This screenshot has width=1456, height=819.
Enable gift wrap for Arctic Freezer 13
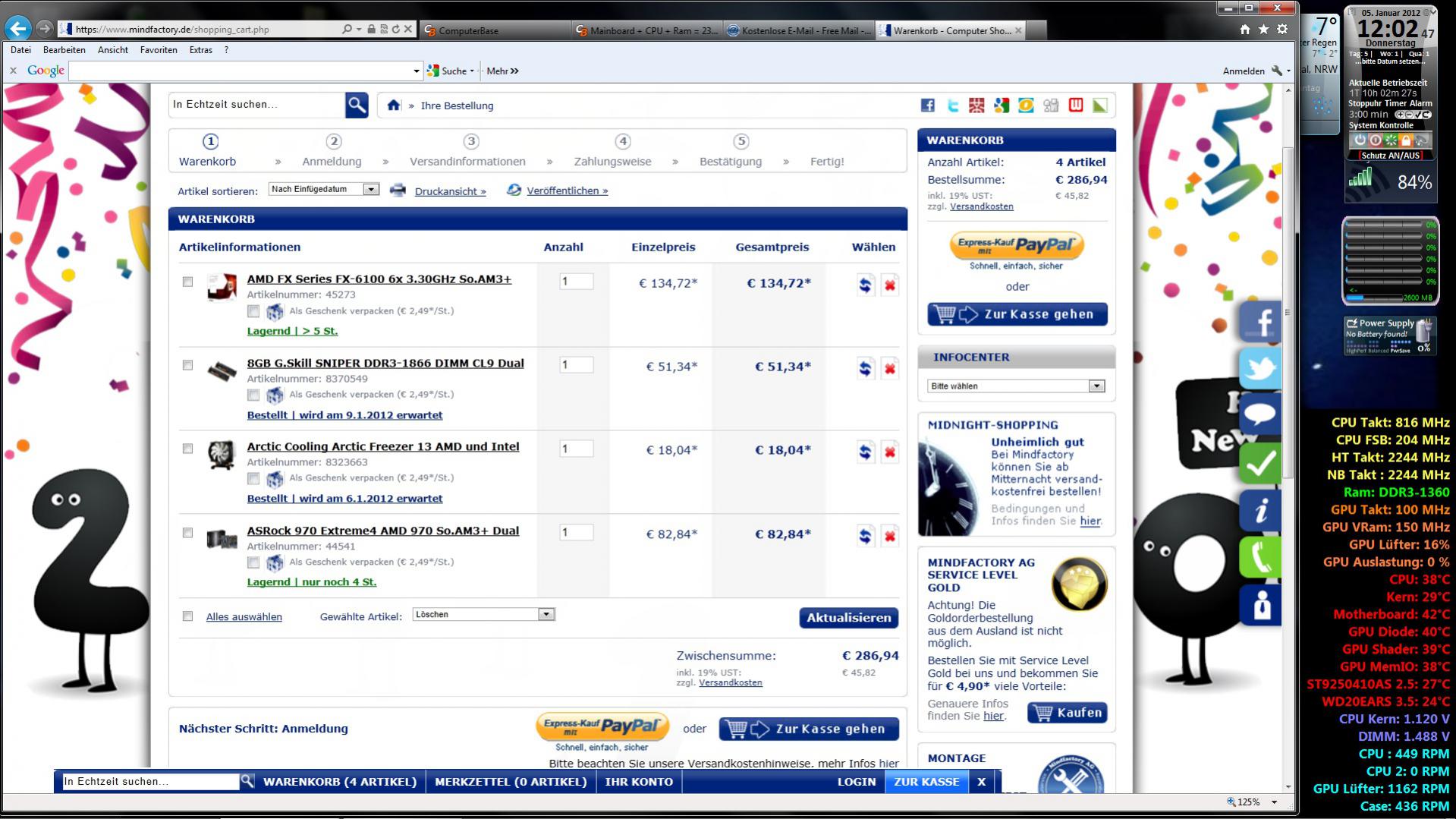point(253,478)
